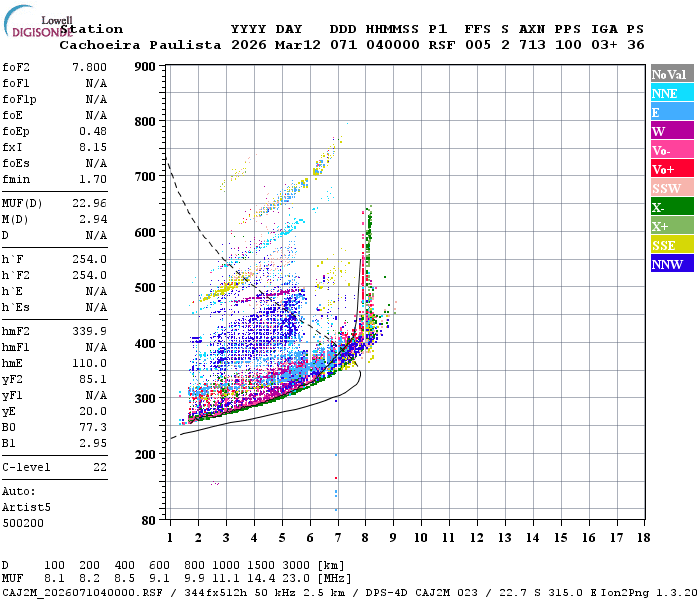The height and width of the screenshot is (600, 700).
Task: Select the NNW blue legend swatch
Action: pos(672,263)
